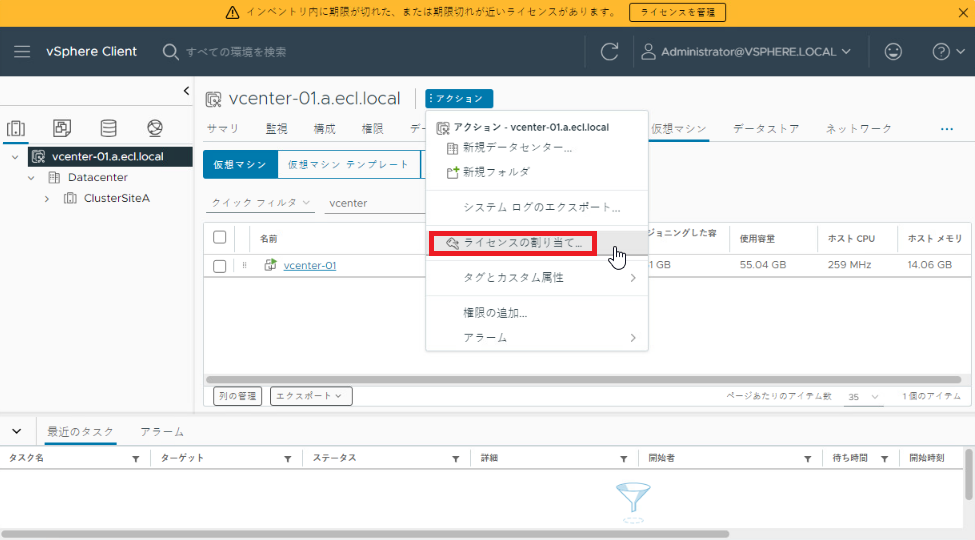Click the new datacenter icon in menu

(x=452, y=148)
